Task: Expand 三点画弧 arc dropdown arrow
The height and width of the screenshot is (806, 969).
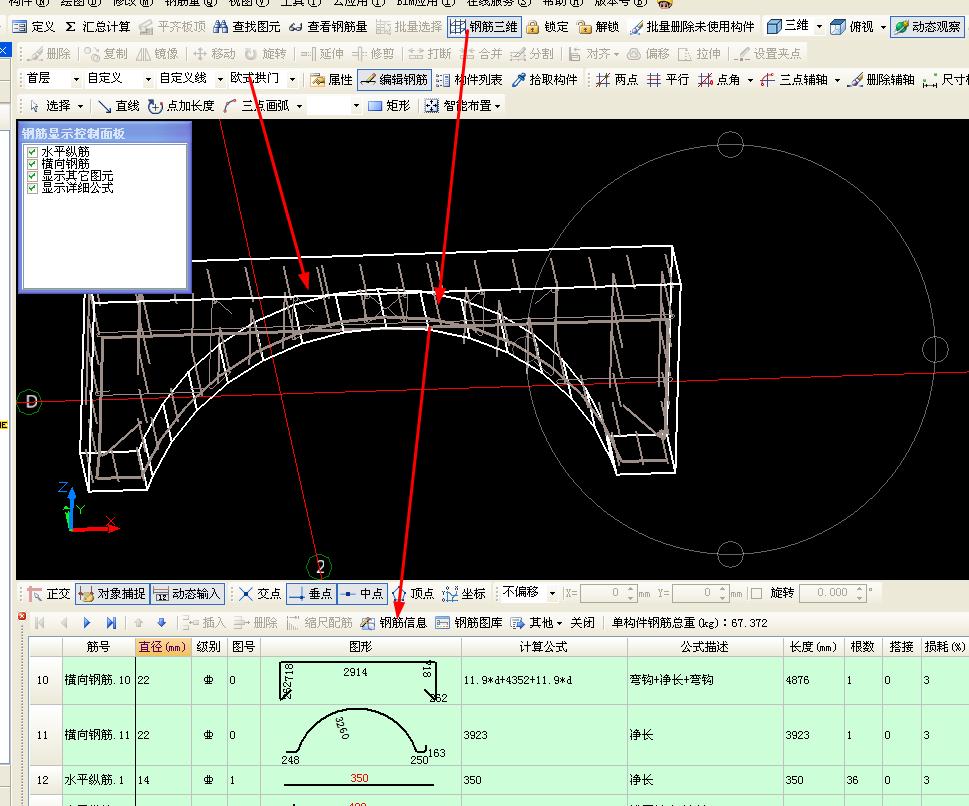Action: tap(299, 106)
